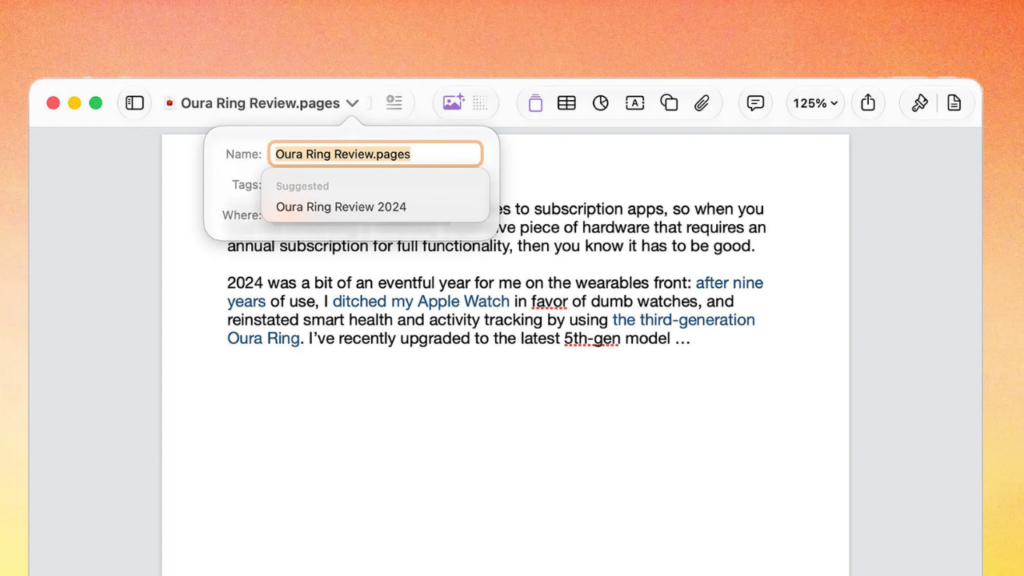
Task: Add a comment using the speech bubble icon
Action: (x=755, y=103)
